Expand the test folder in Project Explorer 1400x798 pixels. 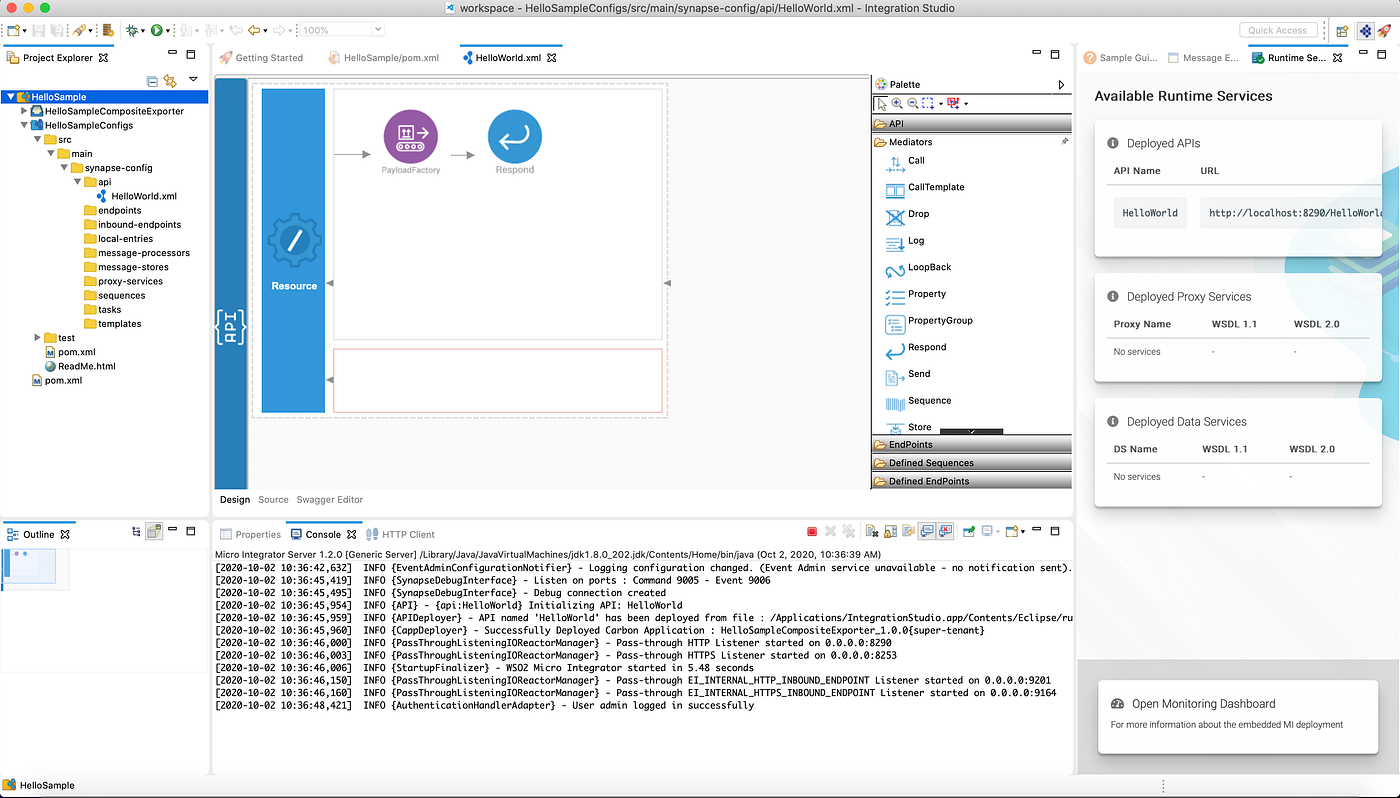point(37,337)
